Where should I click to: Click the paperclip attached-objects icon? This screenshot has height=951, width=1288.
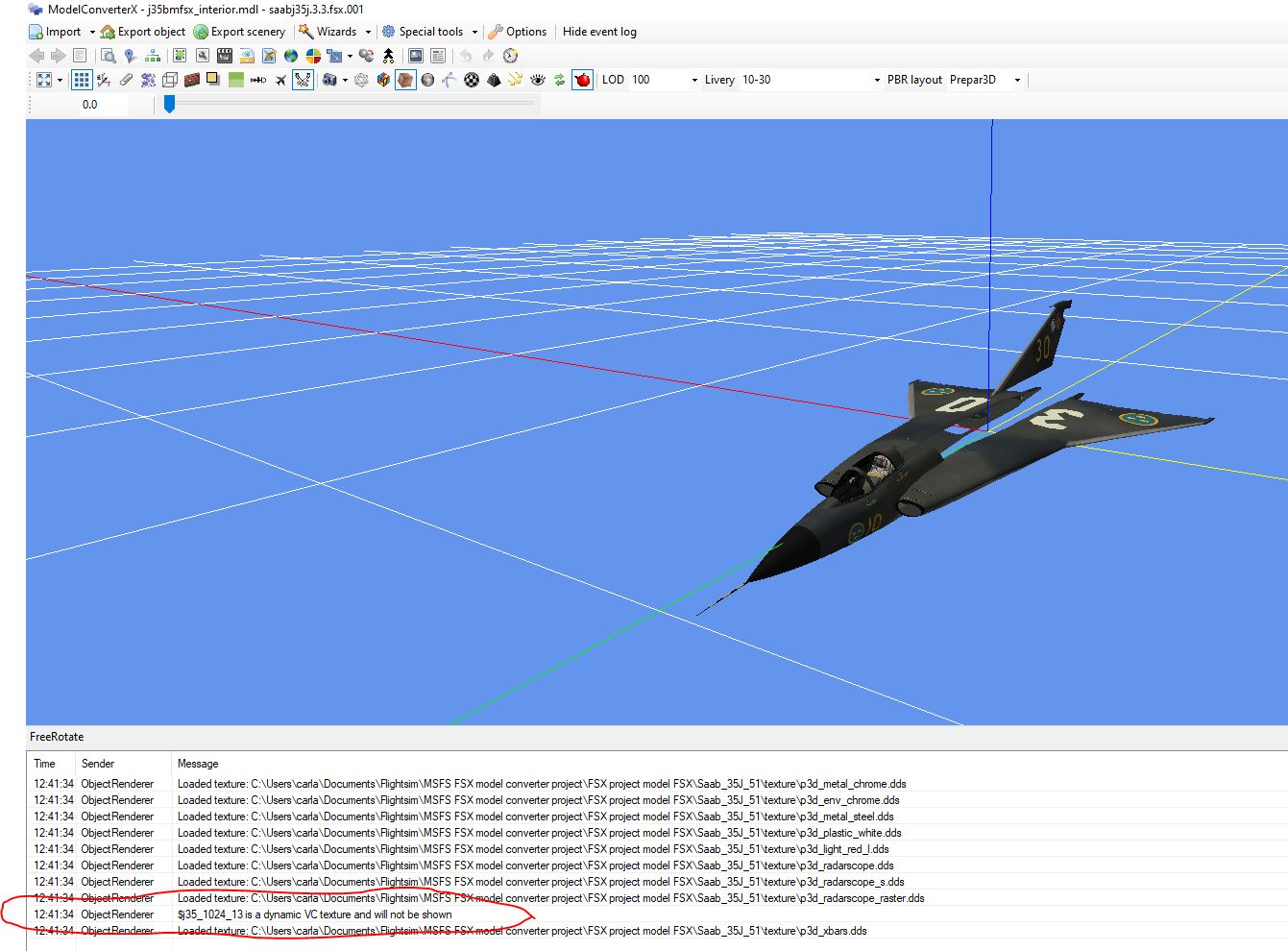point(126,80)
